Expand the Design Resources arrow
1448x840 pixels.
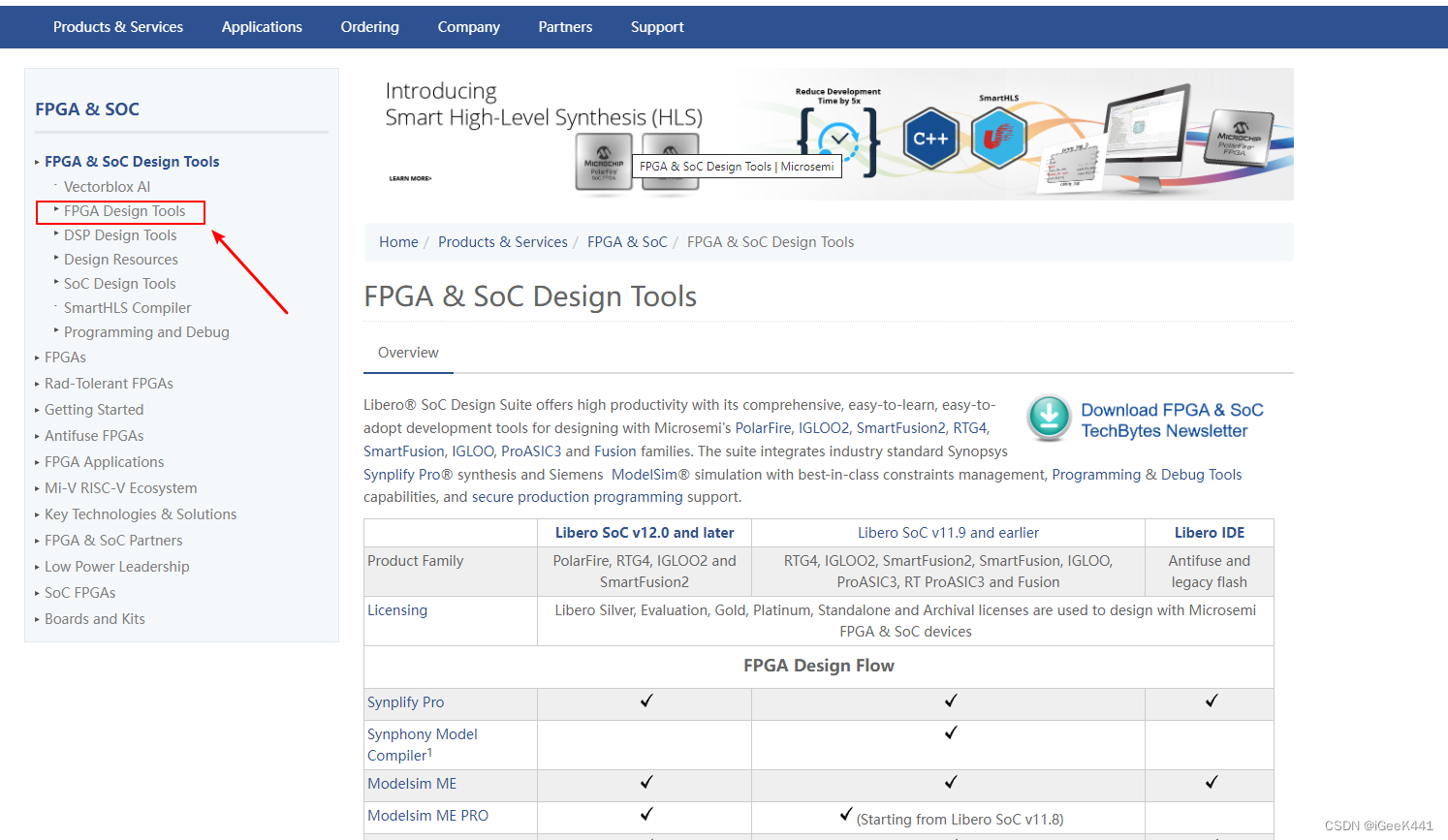click(x=56, y=258)
